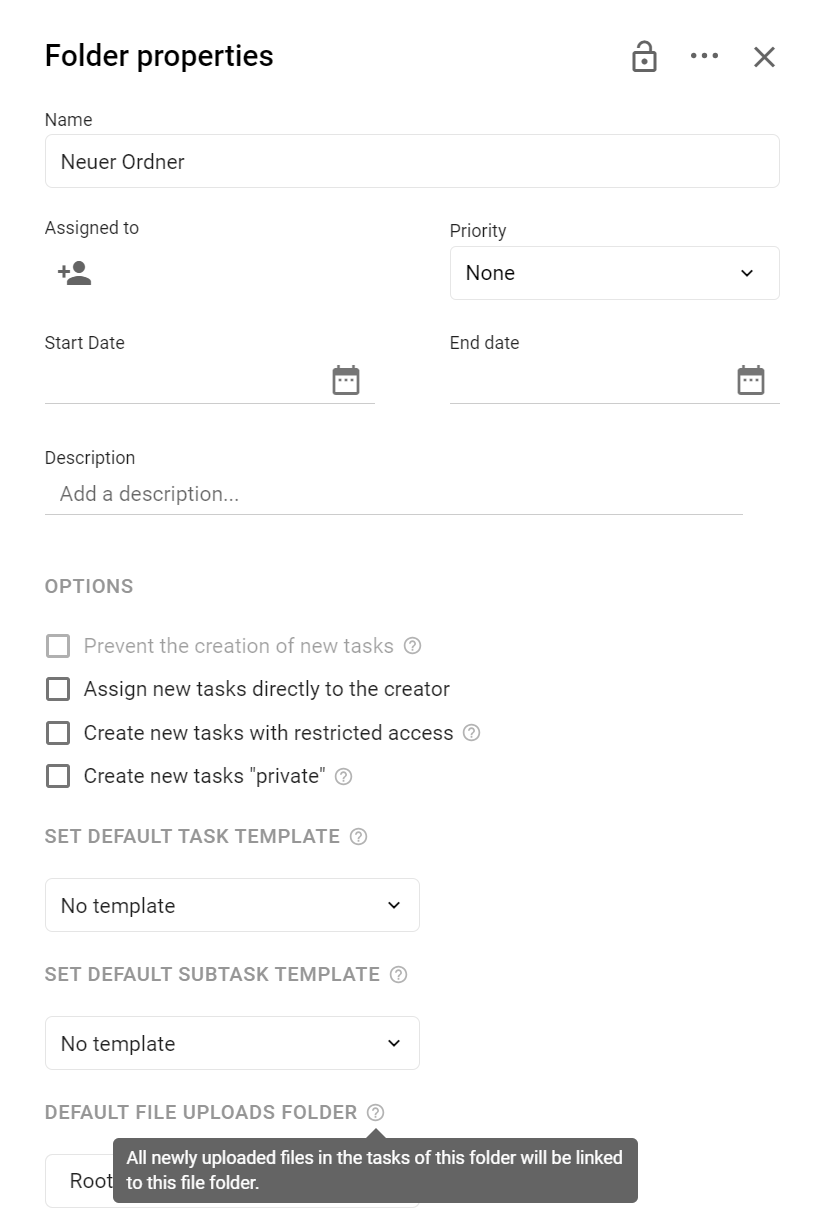Enable Assign new tasks directly to creator
Image resolution: width=825 pixels, height=1223 pixels.
[58, 689]
